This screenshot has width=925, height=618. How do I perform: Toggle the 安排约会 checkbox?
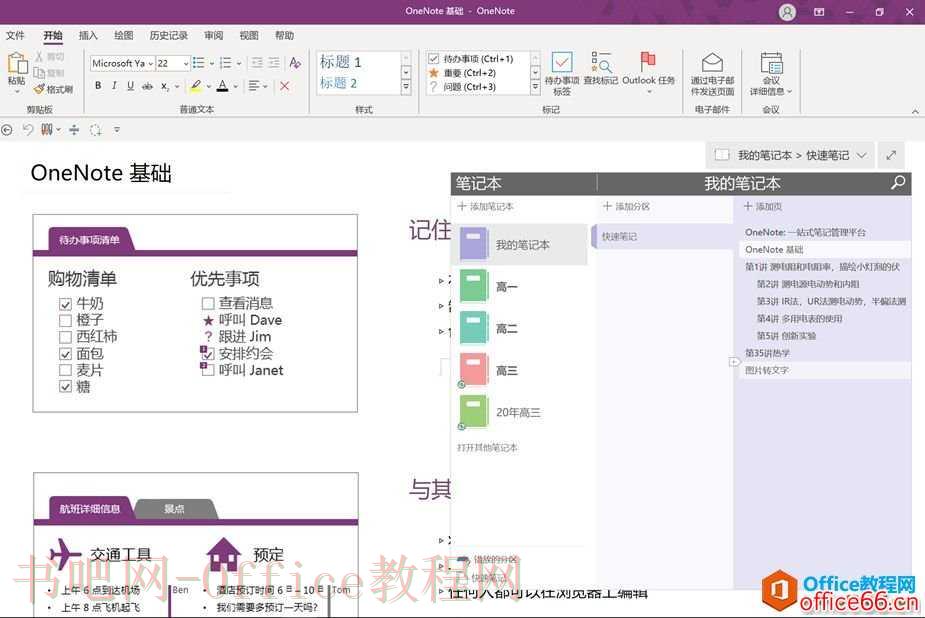207,354
